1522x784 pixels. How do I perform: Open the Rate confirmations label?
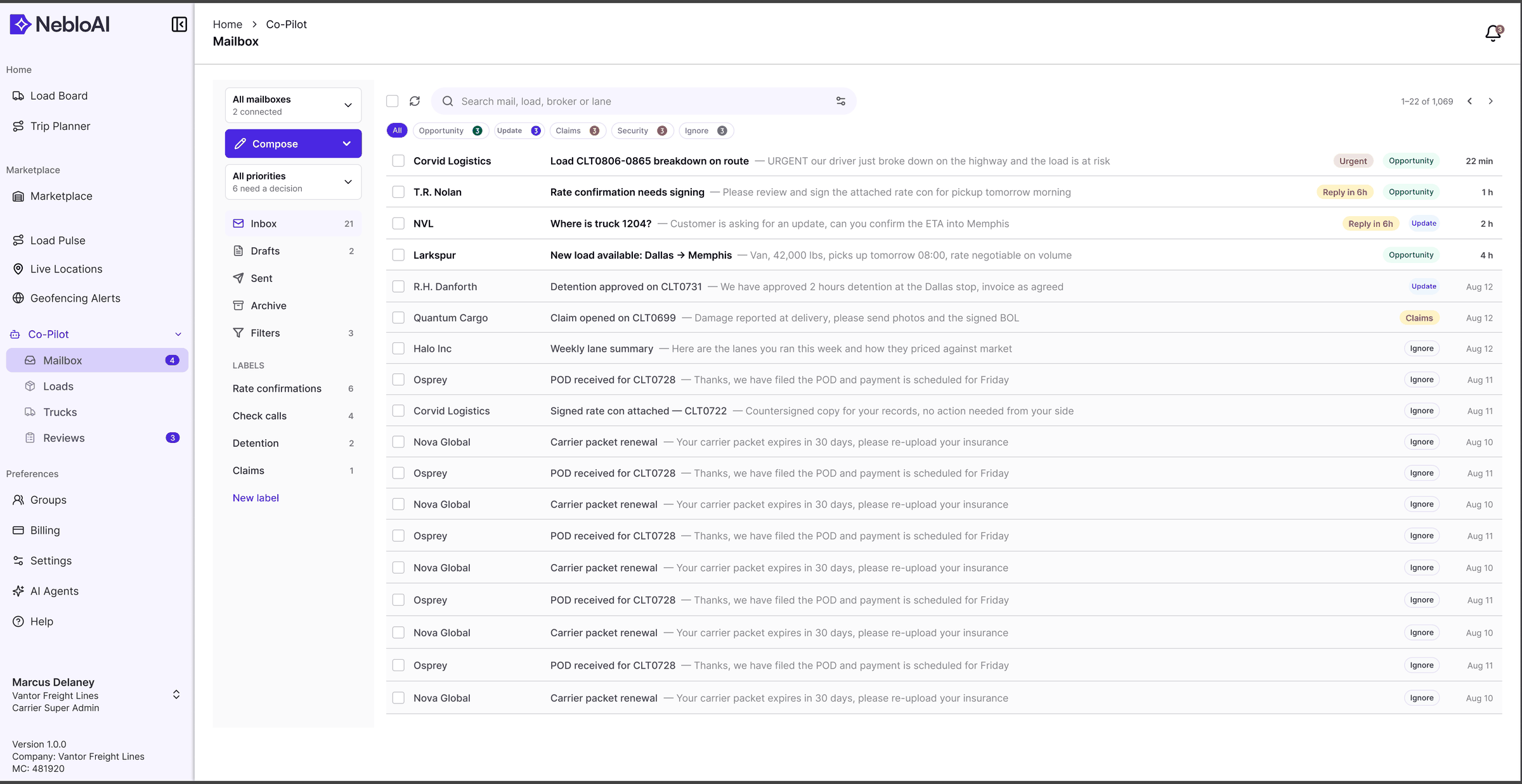tap(293, 389)
